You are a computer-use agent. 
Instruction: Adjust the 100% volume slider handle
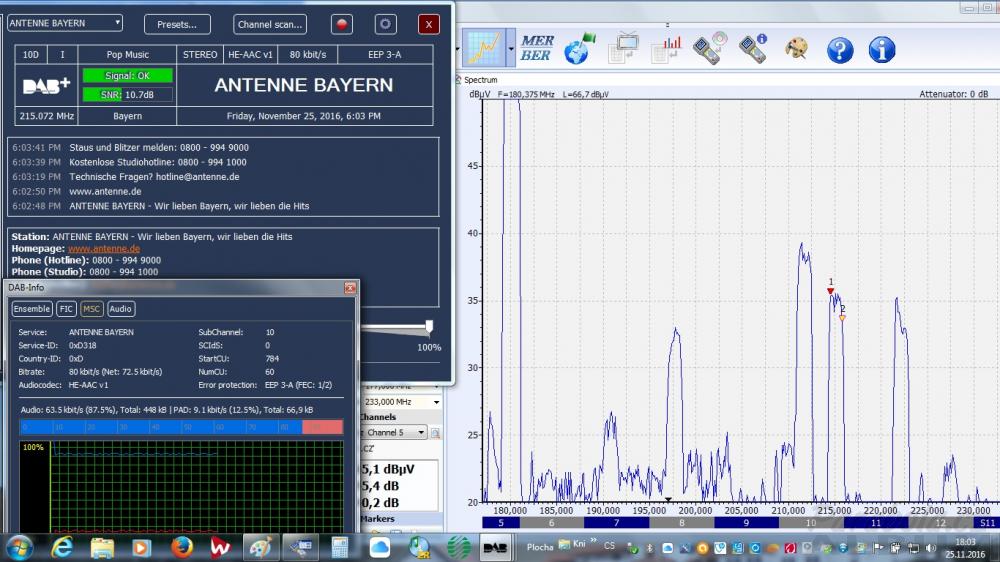coord(429,327)
